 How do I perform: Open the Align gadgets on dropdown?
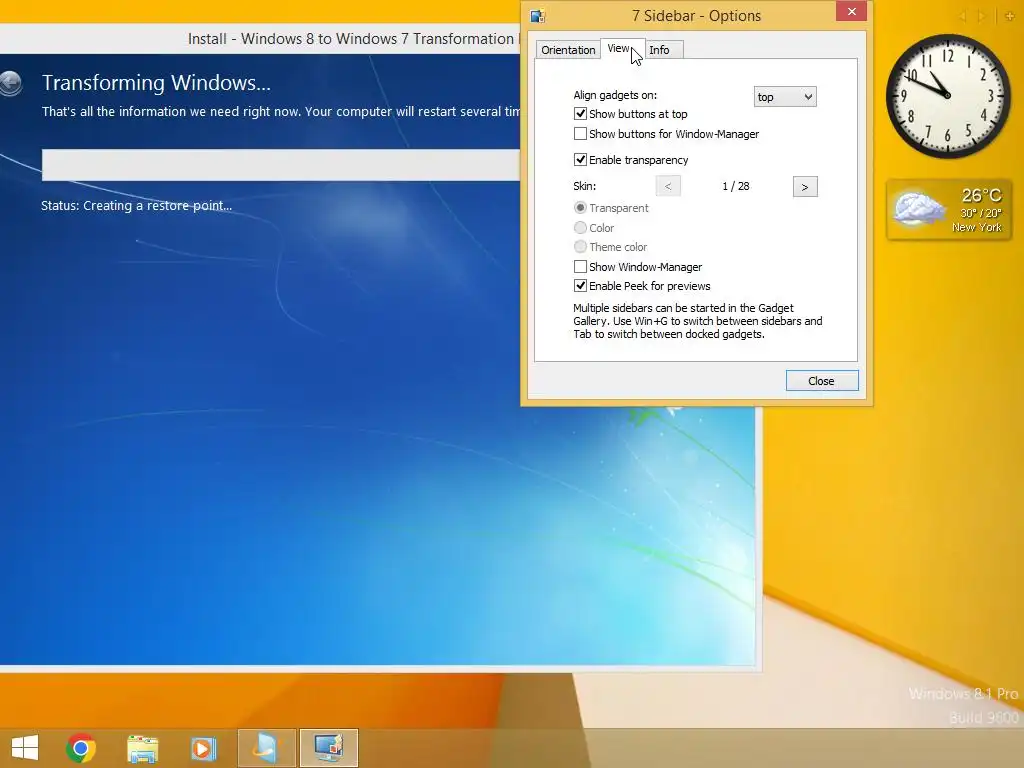click(784, 97)
